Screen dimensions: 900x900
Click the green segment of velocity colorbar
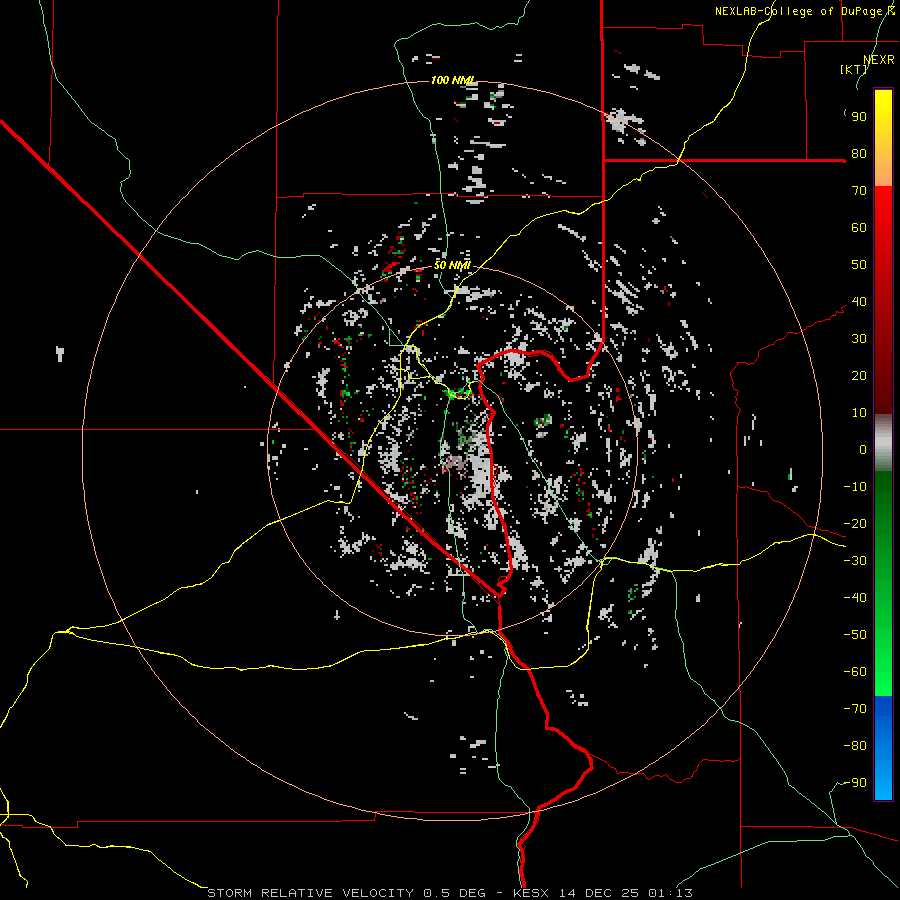883,583
